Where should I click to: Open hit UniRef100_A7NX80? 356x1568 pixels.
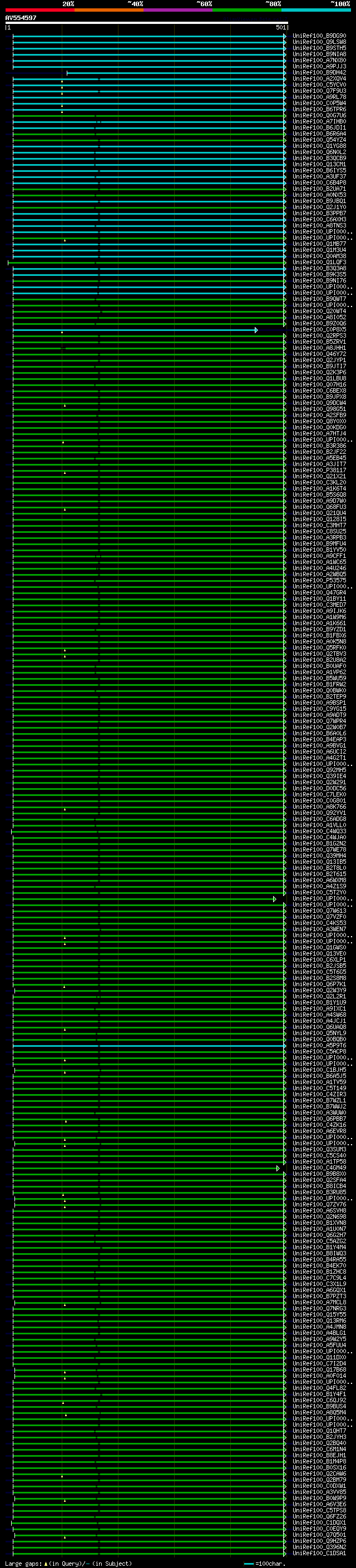[x=319, y=60]
